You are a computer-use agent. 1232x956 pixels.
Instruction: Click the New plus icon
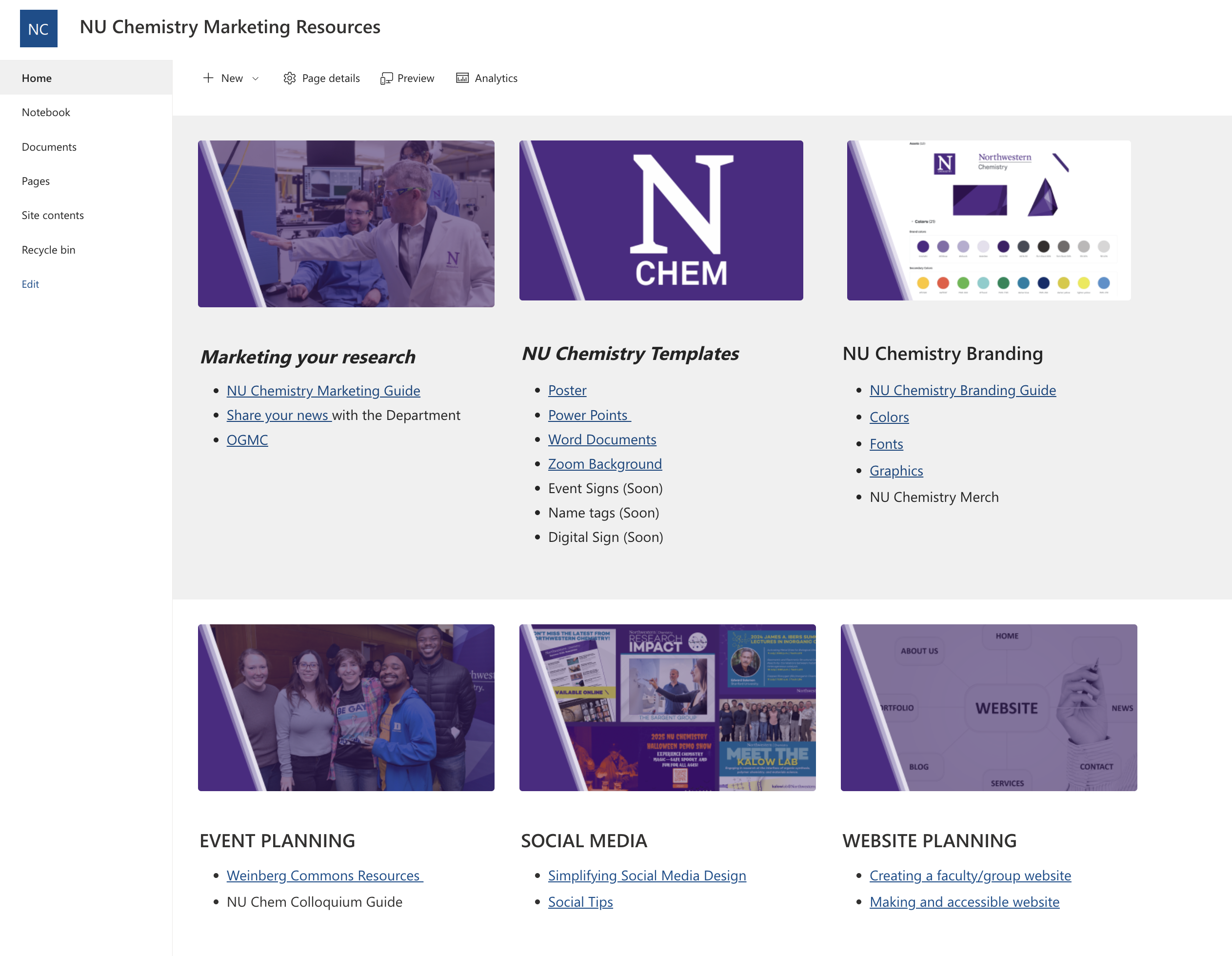[208, 78]
